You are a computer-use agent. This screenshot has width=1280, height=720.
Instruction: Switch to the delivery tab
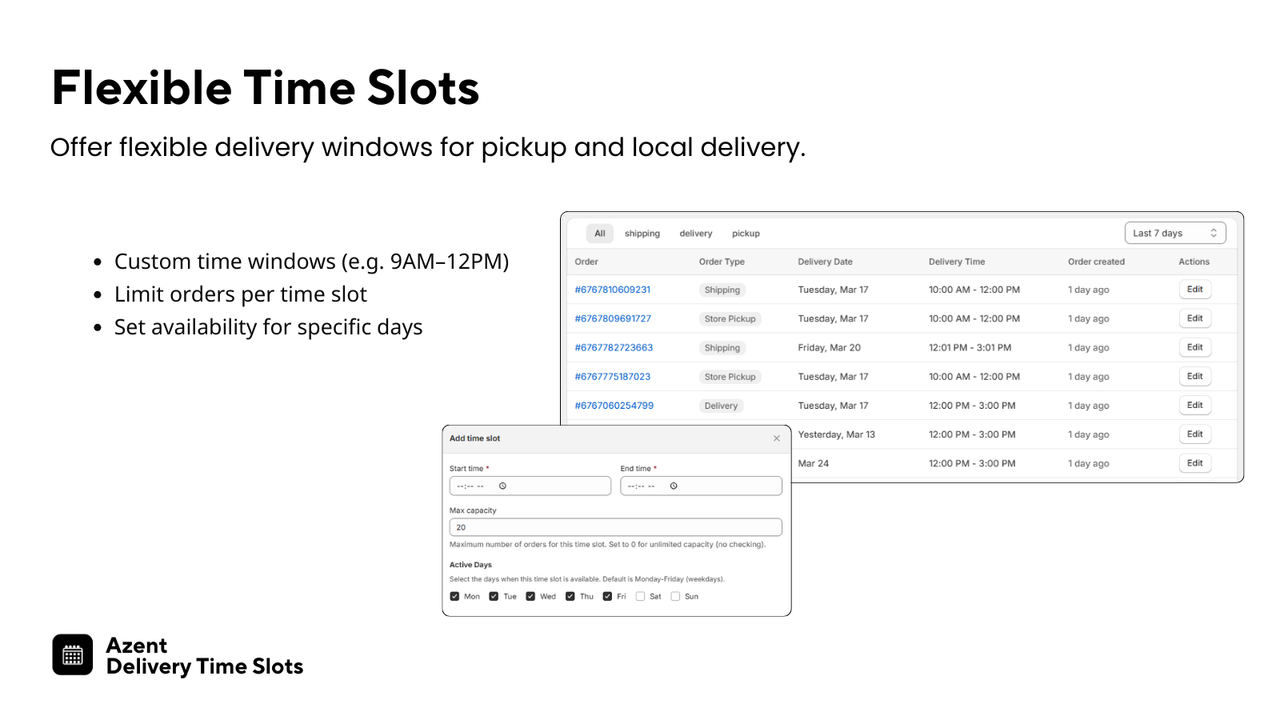tap(696, 233)
